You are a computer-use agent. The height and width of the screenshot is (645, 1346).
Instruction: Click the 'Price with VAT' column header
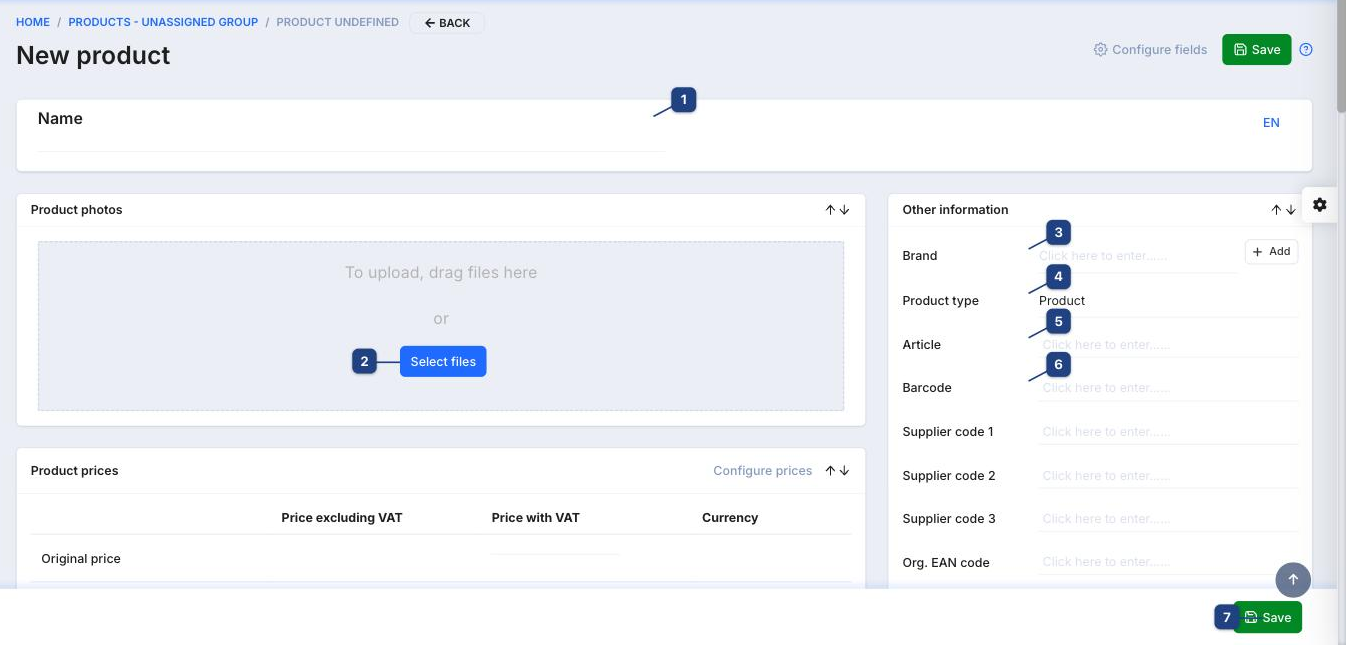(536, 518)
